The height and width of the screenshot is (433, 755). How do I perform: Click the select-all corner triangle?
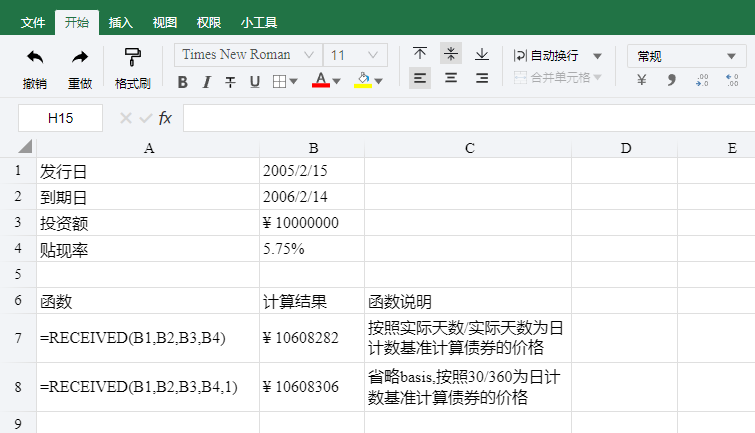[x=25, y=146]
